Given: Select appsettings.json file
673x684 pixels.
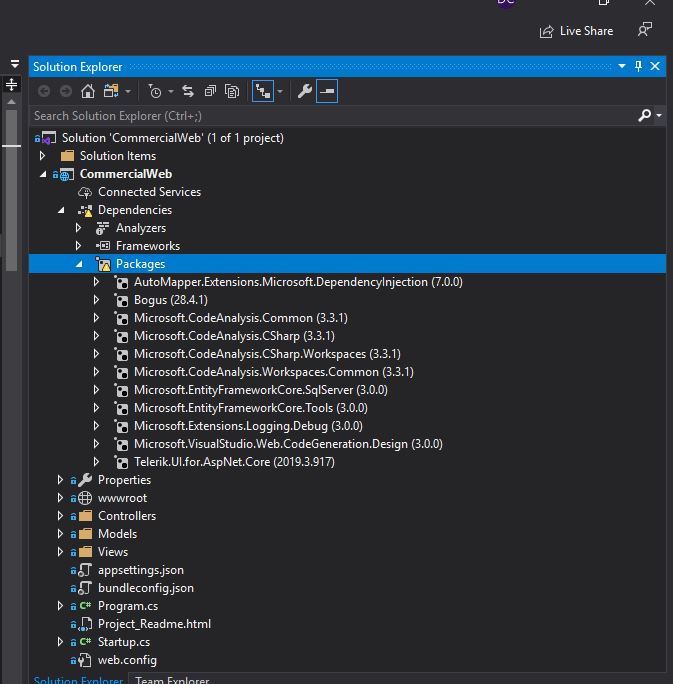Looking at the screenshot, I should 140,570.
